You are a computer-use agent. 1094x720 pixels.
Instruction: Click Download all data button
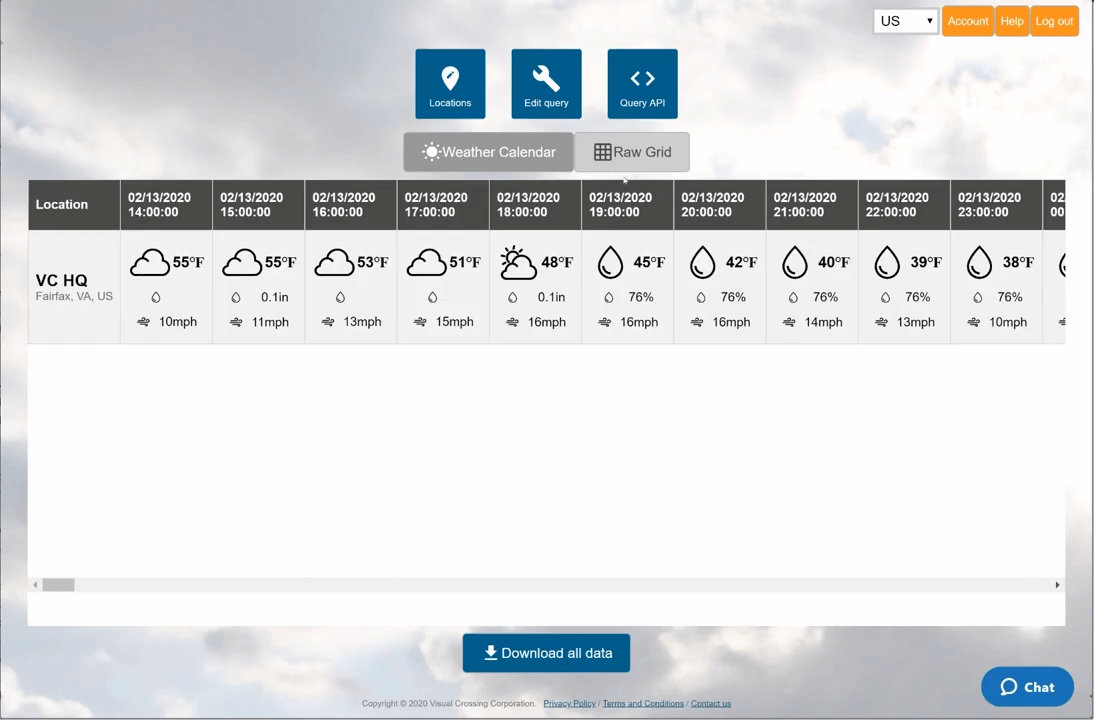546,653
